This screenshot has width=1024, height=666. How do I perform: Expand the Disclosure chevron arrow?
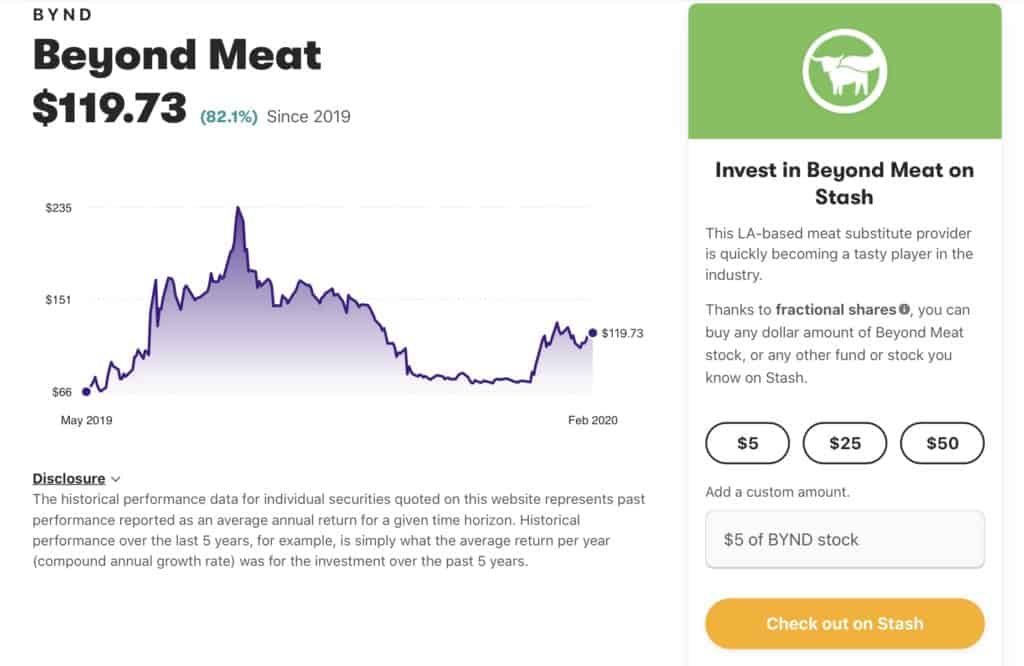point(116,479)
